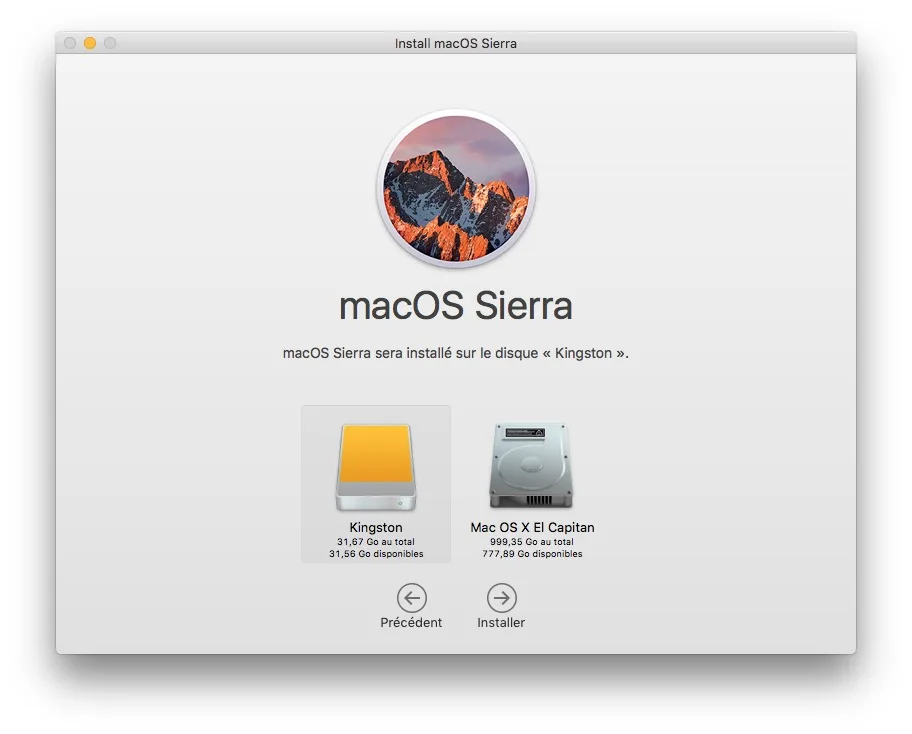
Task: Click the Install macOS Sierra title bar
Action: click(x=456, y=43)
